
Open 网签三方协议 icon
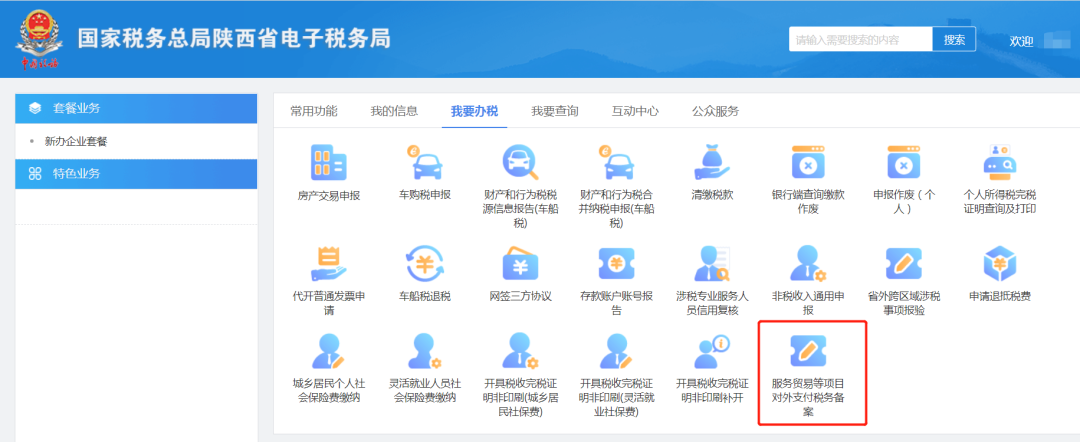[520, 264]
